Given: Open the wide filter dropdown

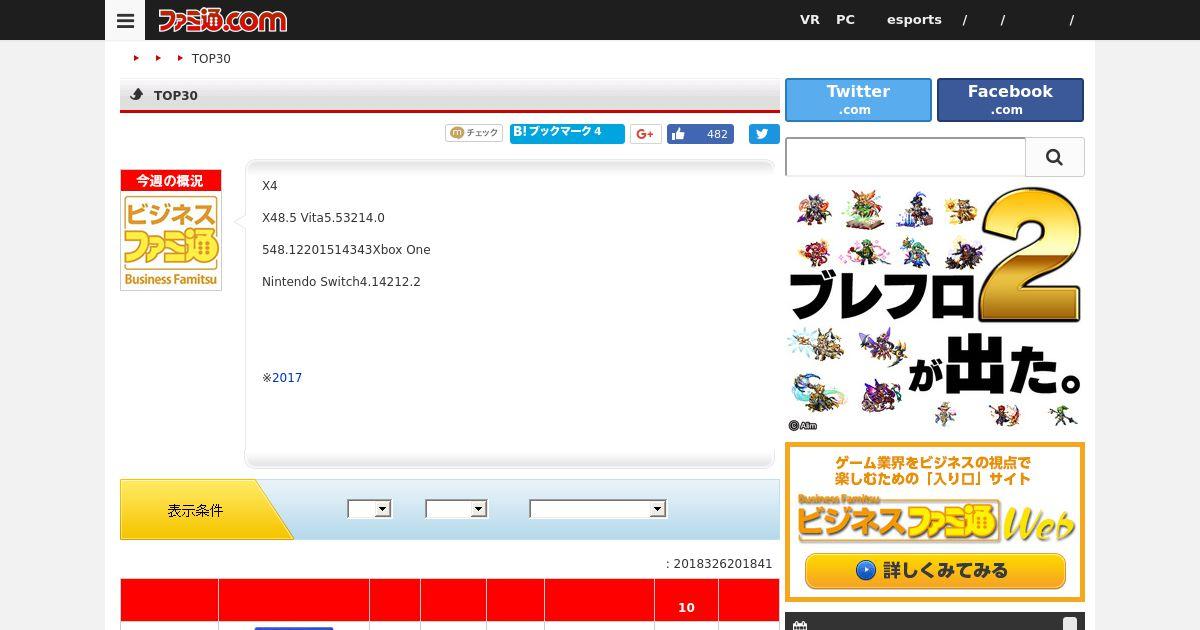Looking at the screenshot, I should tap(598, 509).
